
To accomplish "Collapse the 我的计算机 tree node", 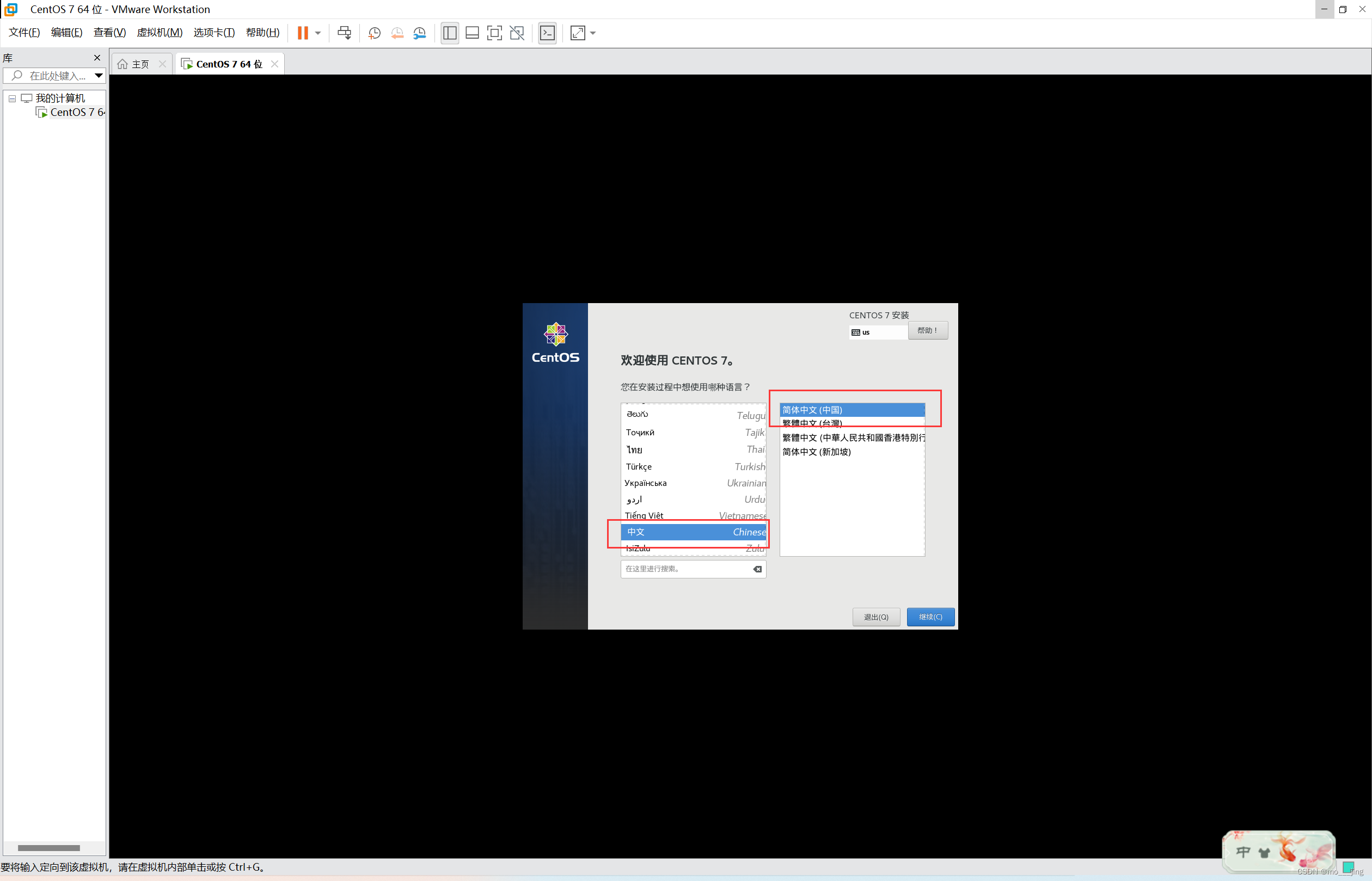I will pos(12,98).
